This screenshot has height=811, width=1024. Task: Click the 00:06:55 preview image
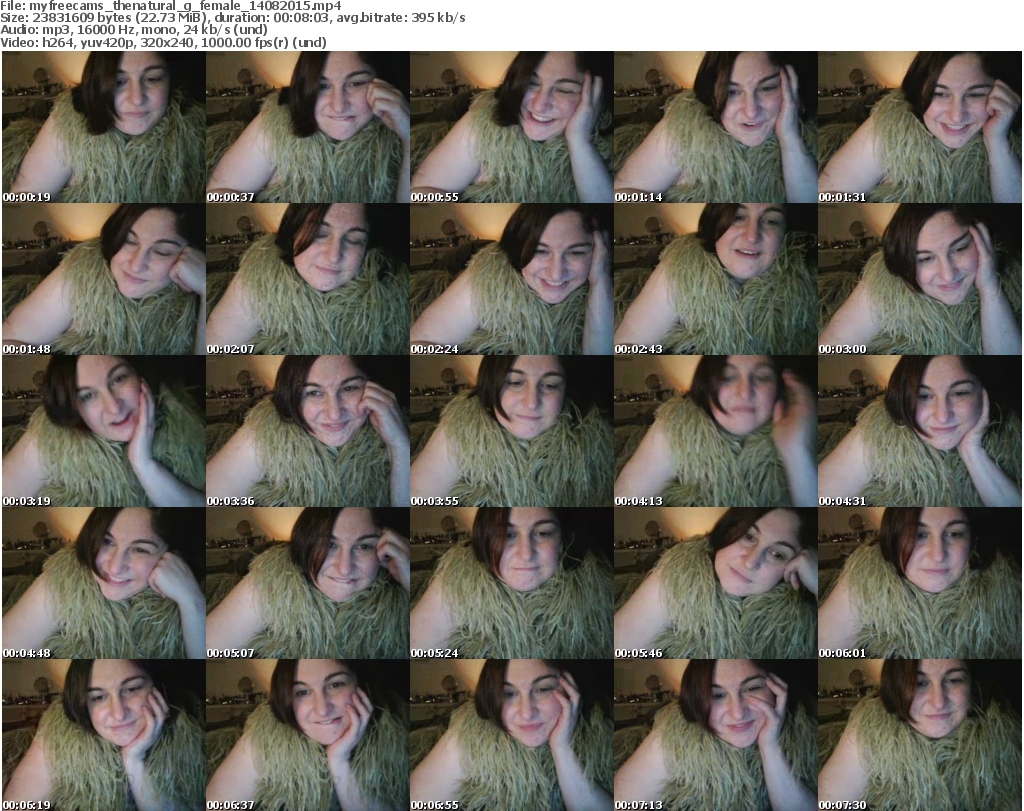(x=512, y=735)
